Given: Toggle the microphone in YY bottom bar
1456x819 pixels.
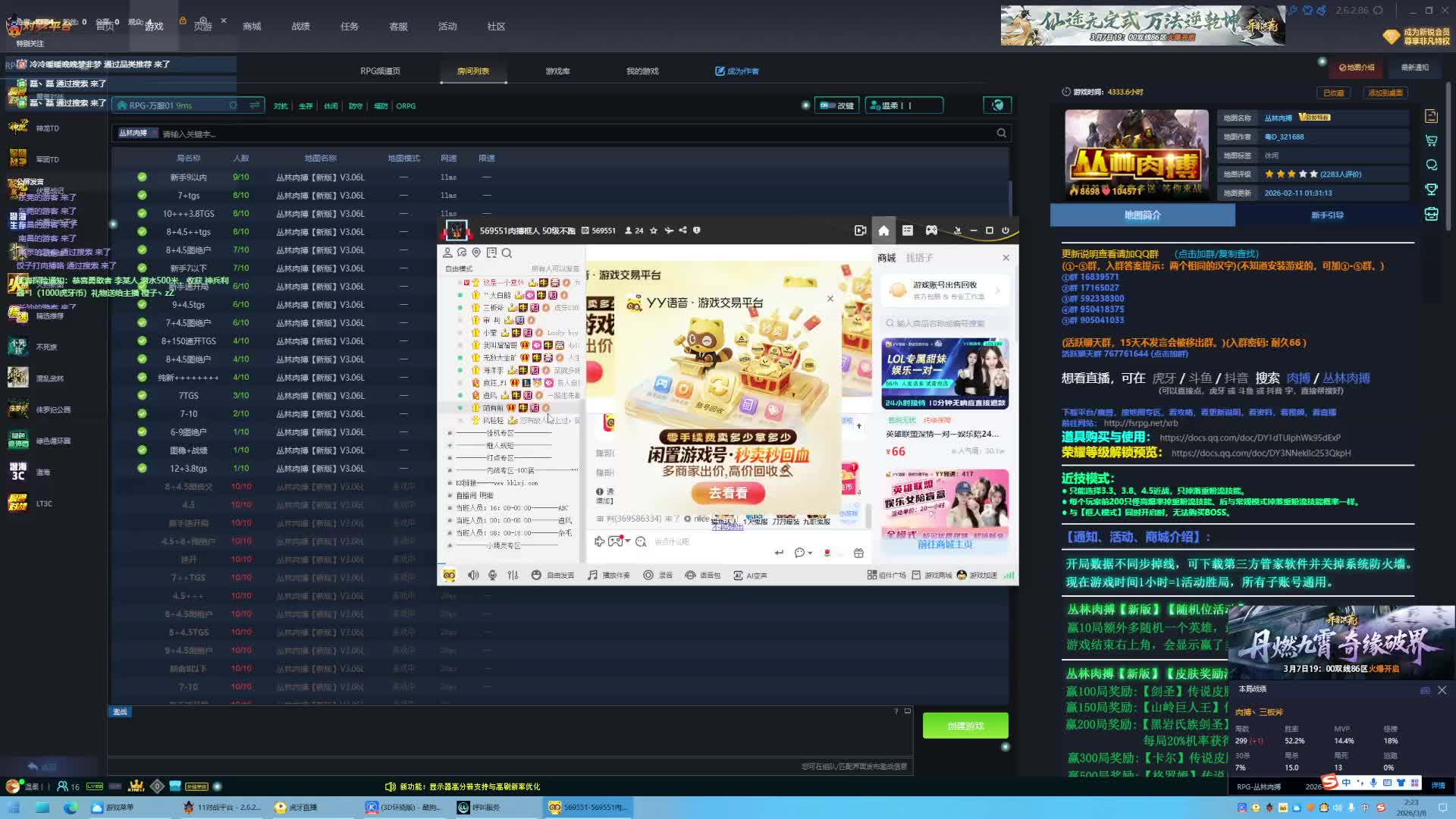Looking at the screenshot, I should 492,576.
